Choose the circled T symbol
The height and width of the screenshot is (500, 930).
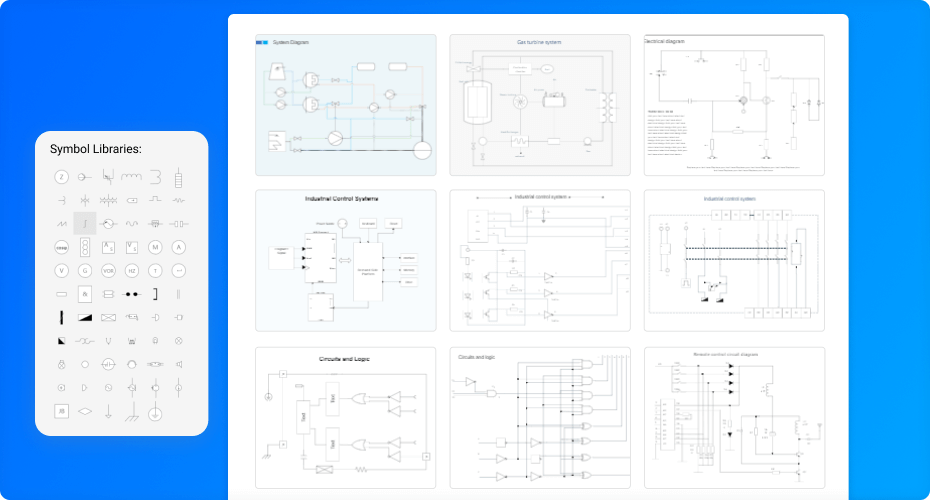(x=155, y=270)
